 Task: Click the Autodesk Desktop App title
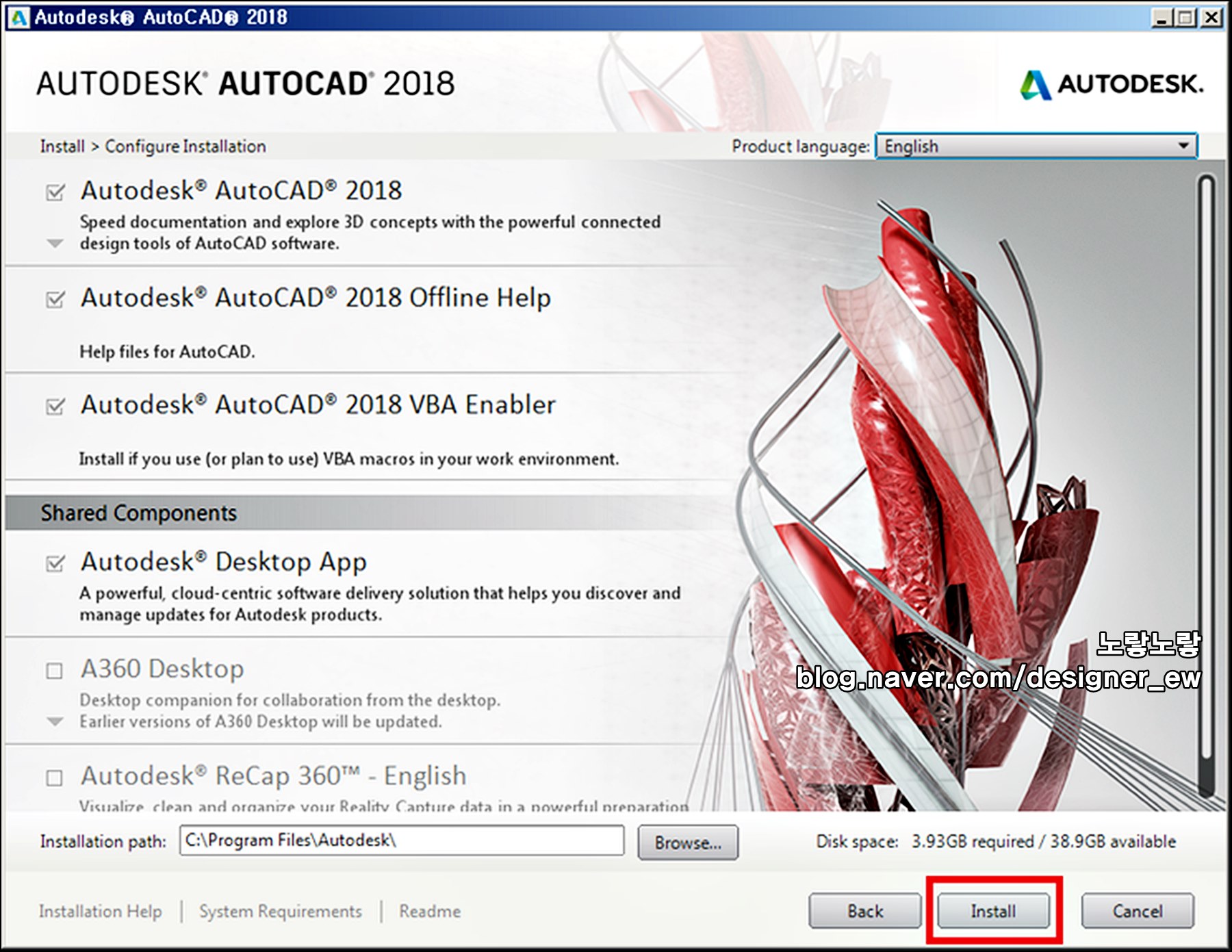pyautogui.click(x=224, y=562)
